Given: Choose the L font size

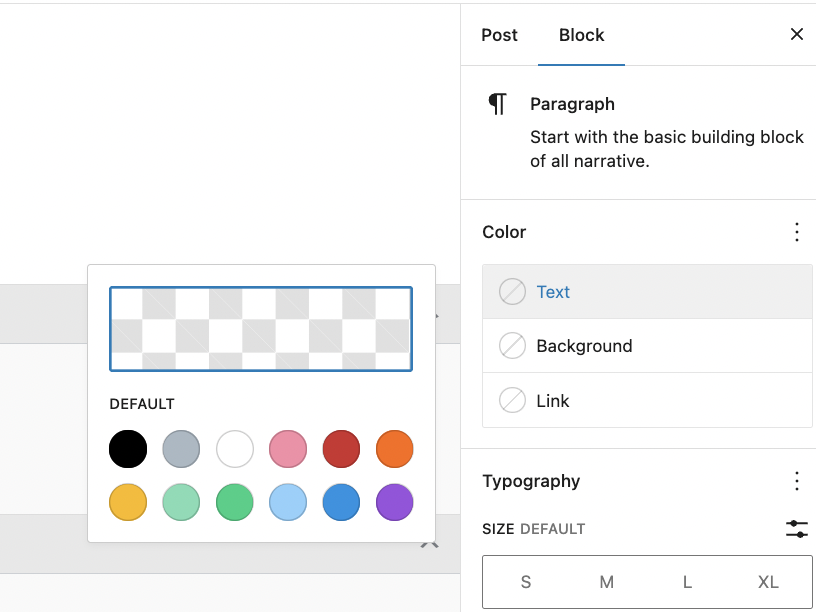Looking at the screenshot, I should click(687, 582).
